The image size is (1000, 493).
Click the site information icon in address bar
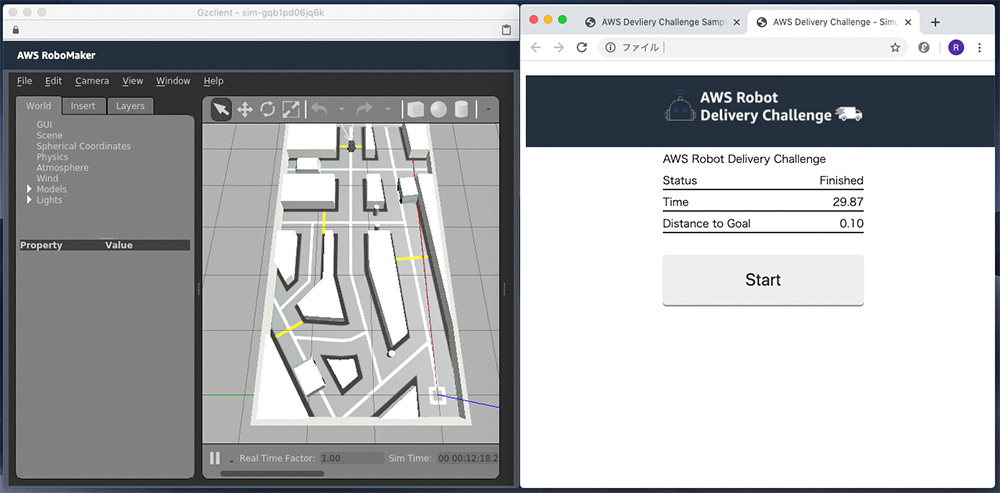coord(610,47)
